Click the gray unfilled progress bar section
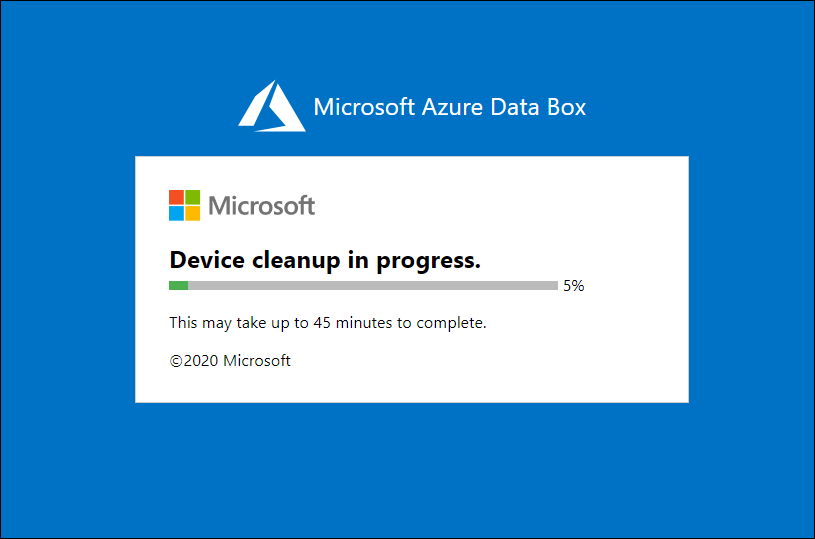 373,285
